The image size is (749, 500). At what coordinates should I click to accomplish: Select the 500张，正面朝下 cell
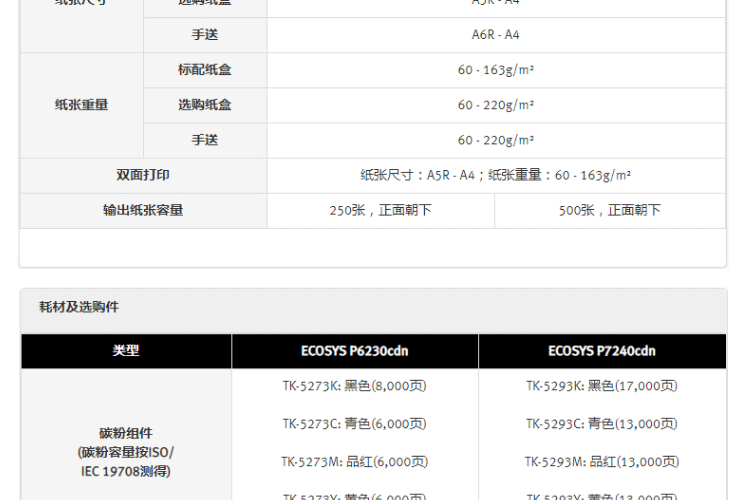tap(610, 210)
